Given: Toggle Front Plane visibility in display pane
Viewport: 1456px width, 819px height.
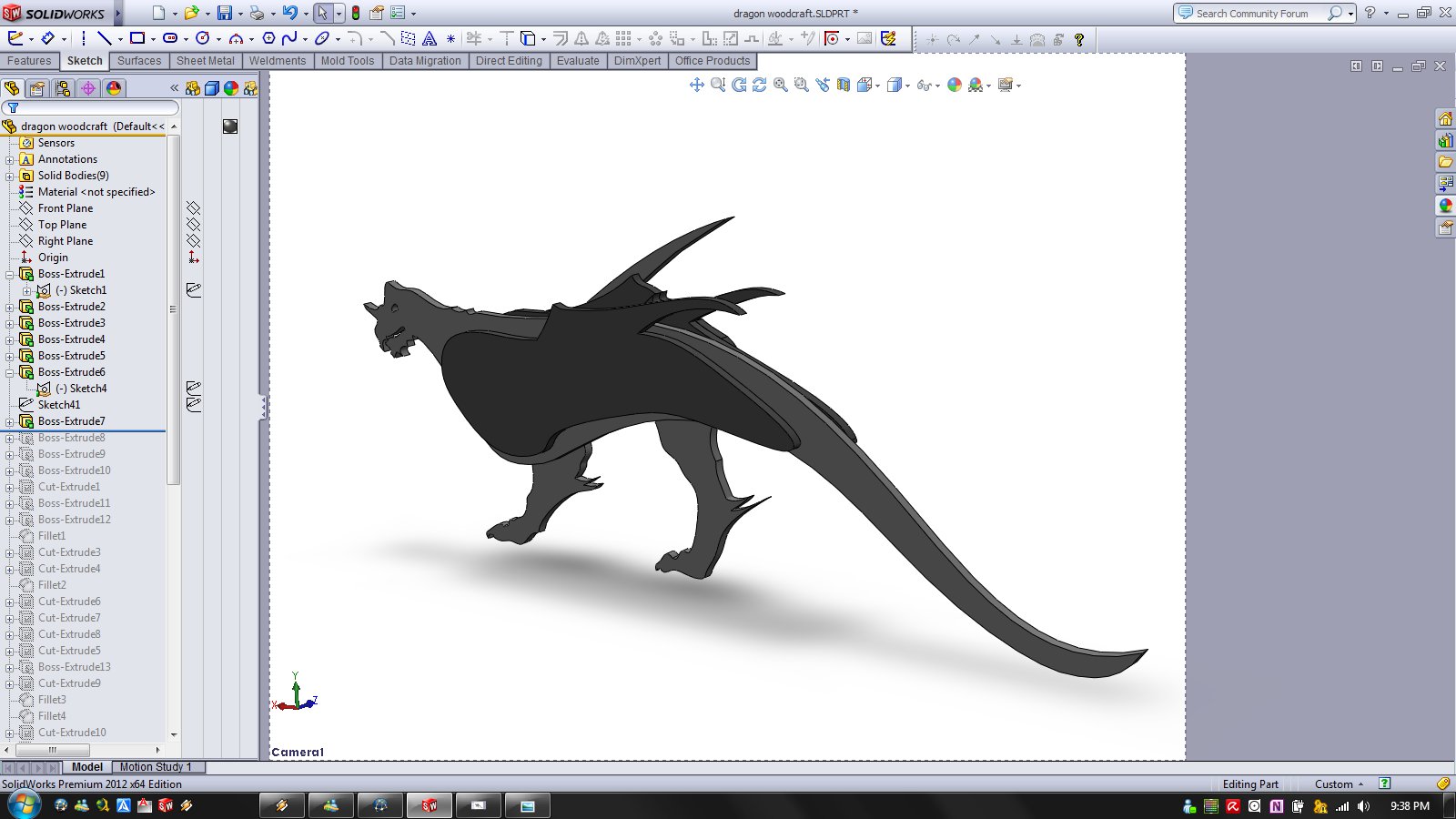Looking at the screenshot, I should [193, 208].
